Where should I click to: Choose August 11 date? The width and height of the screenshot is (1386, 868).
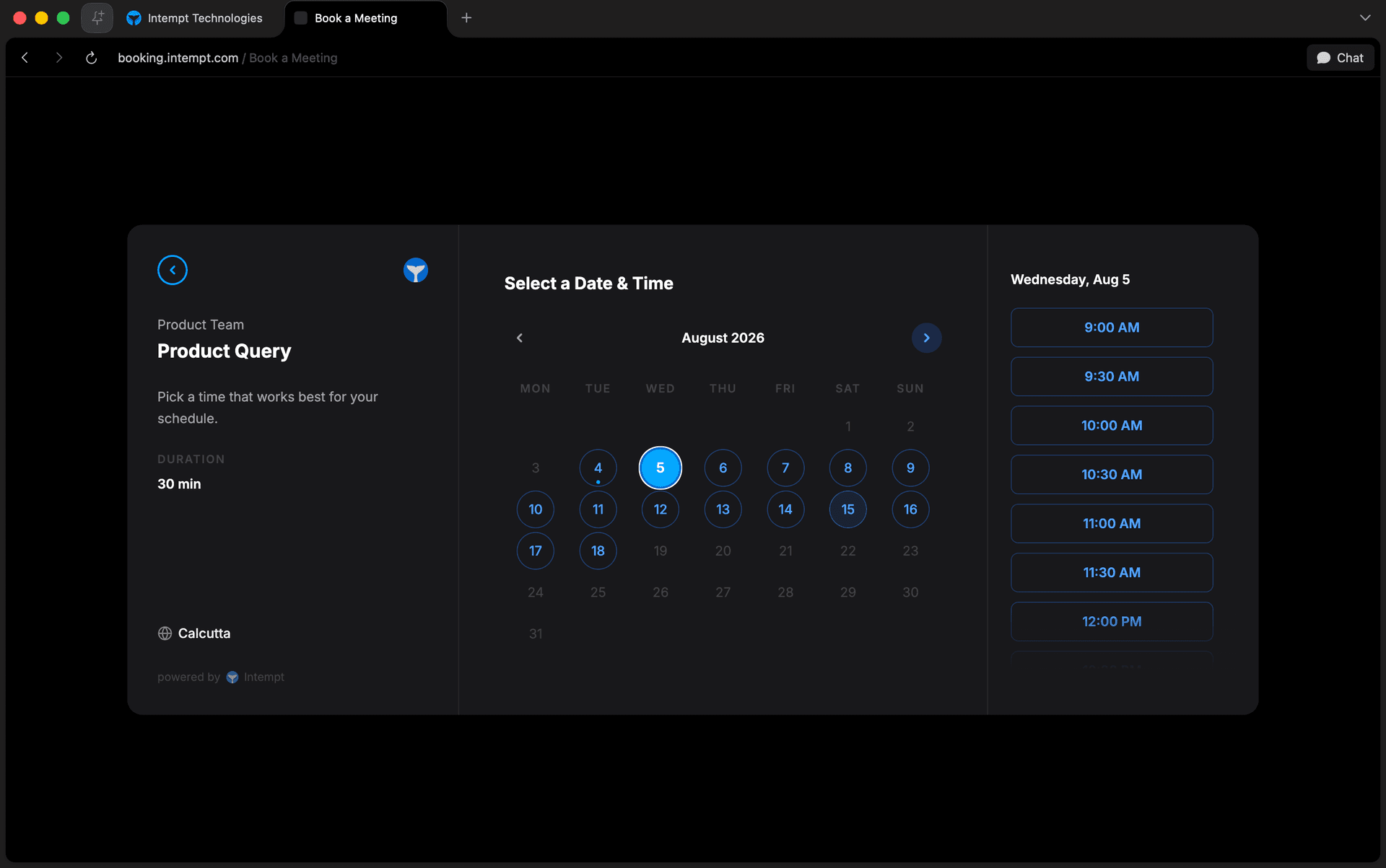pos(598,509)
